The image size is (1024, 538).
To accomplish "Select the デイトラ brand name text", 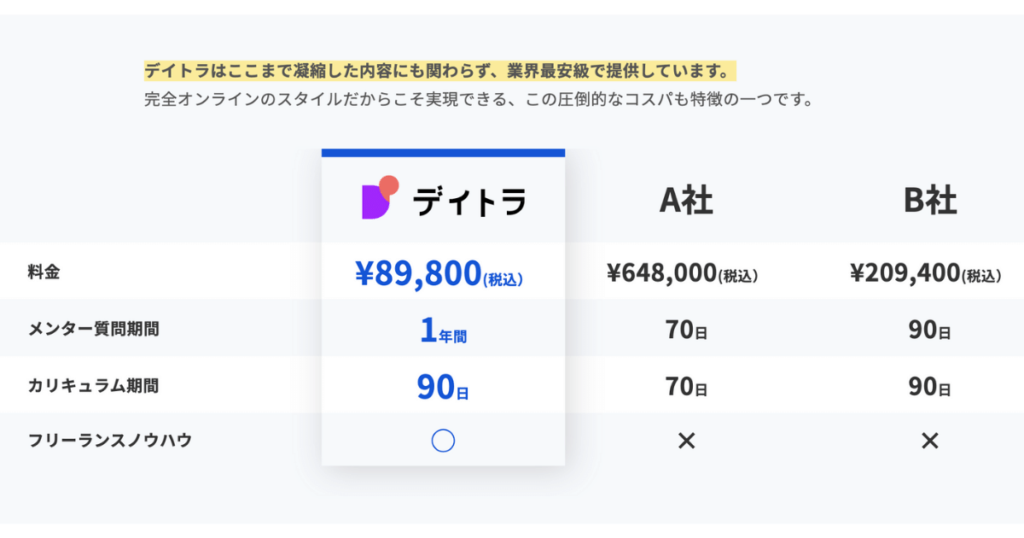I will pos(470,201).
